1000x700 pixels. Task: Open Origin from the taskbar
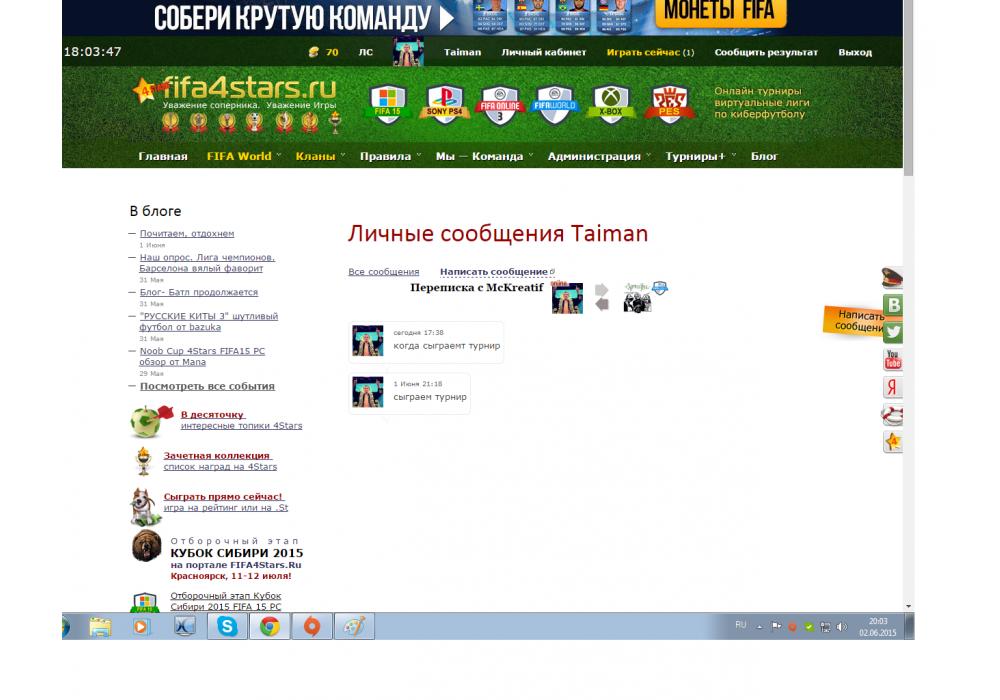312,627
